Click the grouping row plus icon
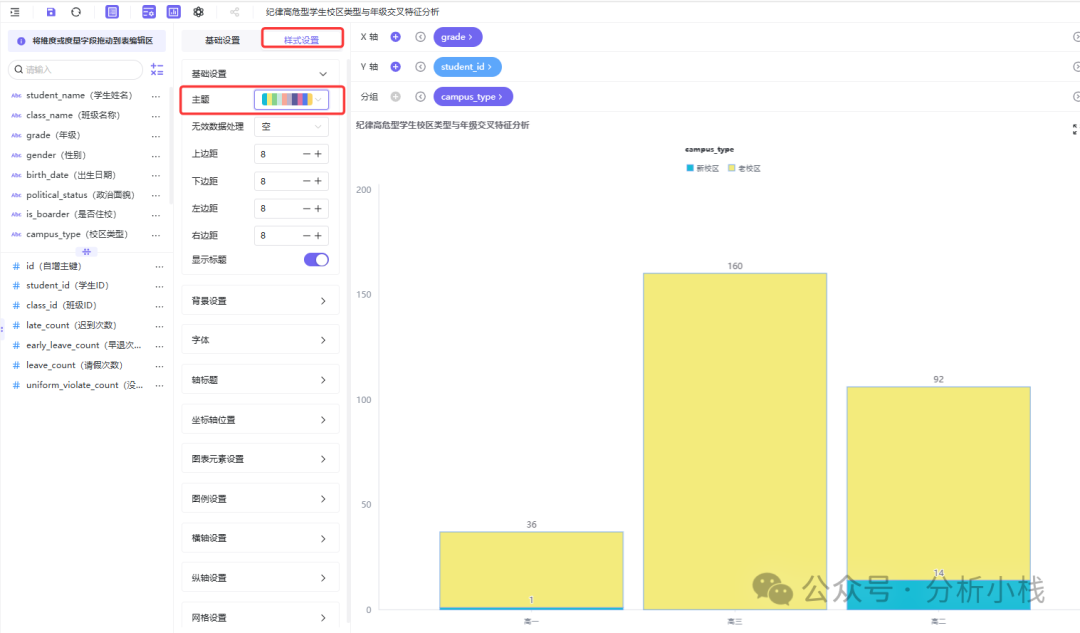 395,97
